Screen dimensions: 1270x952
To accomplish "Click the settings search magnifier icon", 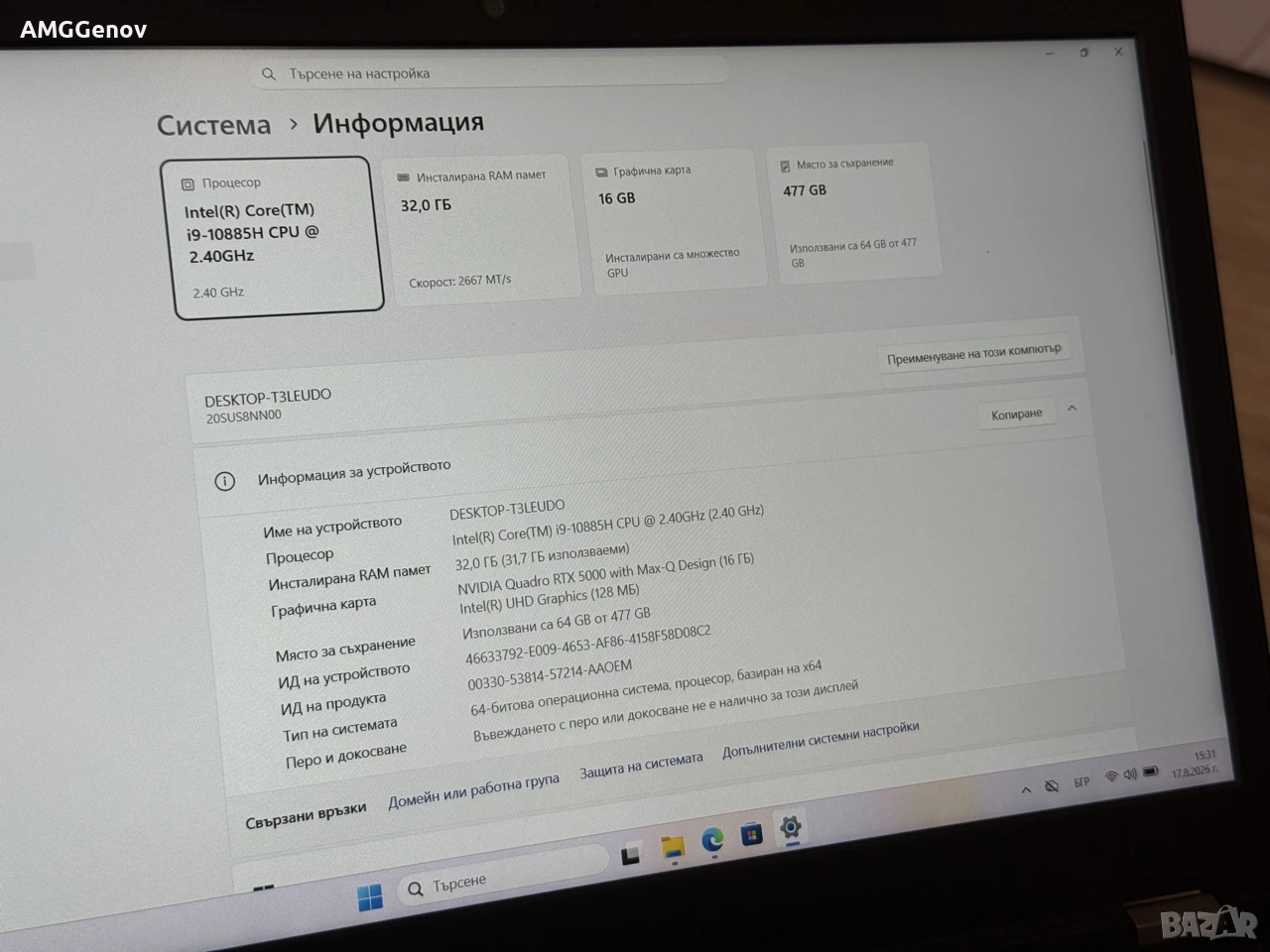I will coord(268,74).
